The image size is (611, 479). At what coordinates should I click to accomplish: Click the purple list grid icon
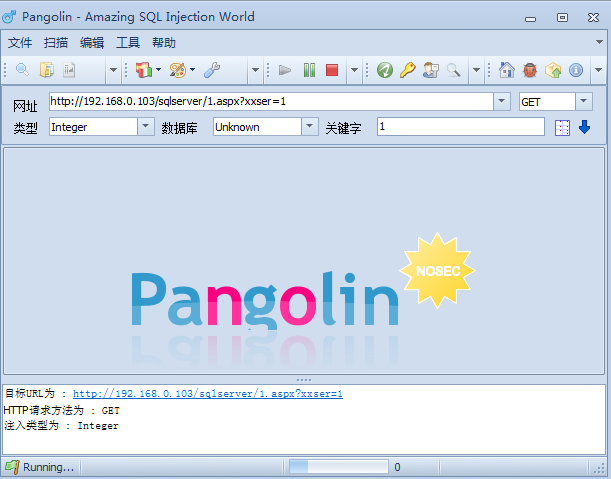(x=562, y=128)
